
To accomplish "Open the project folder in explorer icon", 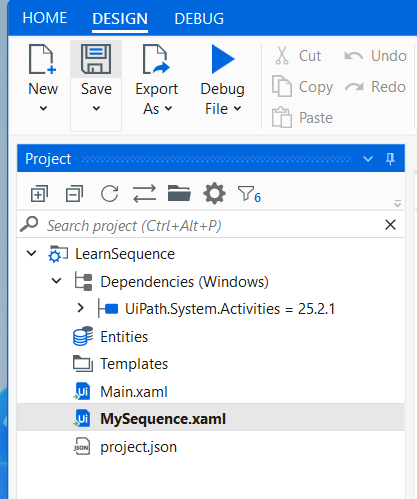I will 179,193.
